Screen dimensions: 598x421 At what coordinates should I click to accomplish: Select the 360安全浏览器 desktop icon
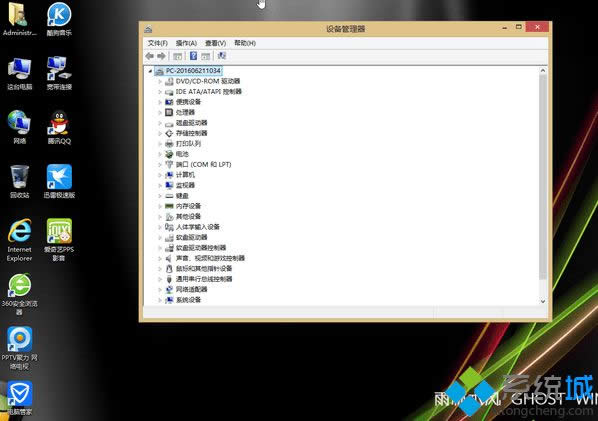19,294
